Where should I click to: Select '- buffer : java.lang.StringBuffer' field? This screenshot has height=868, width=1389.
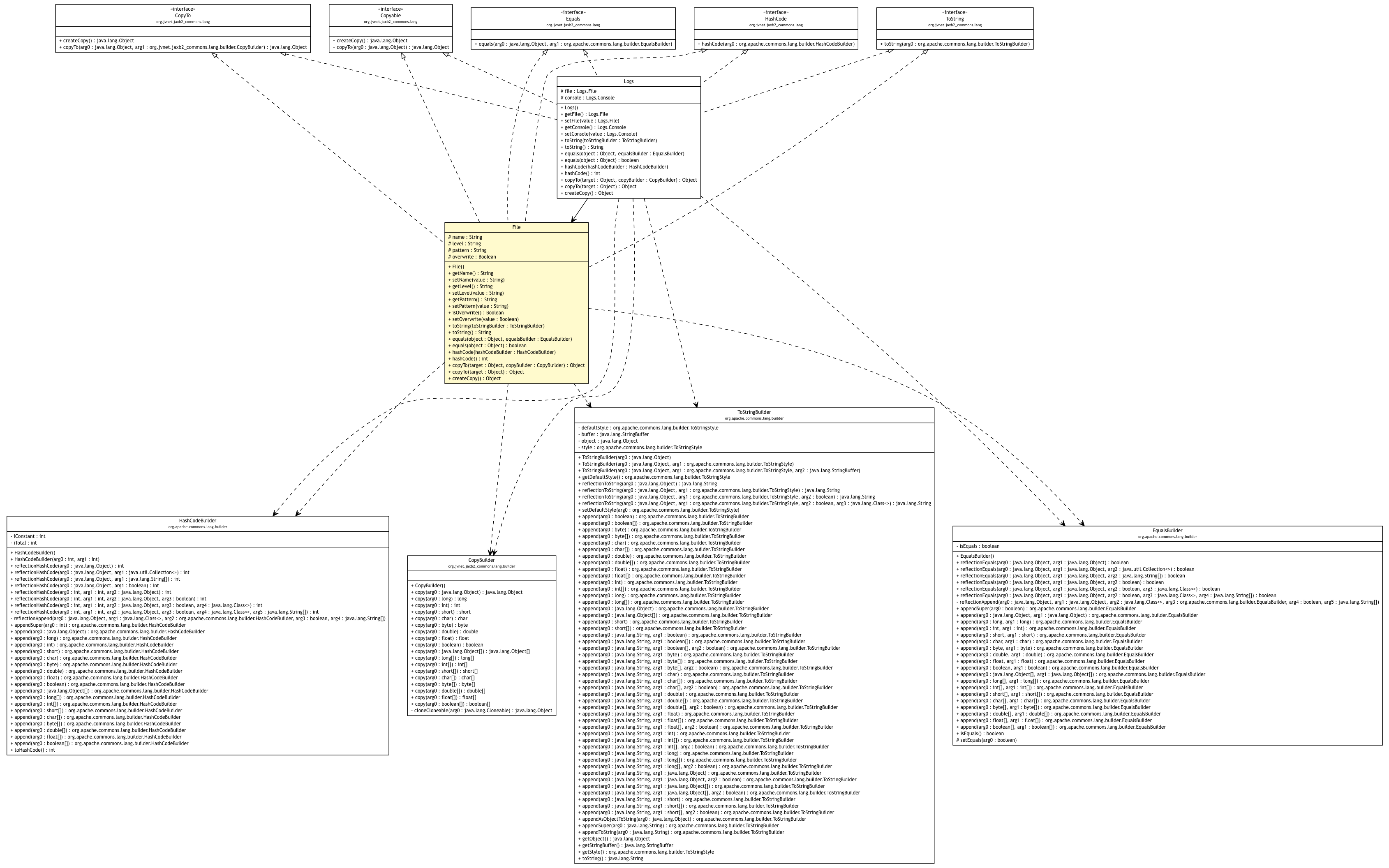[613, 434]
